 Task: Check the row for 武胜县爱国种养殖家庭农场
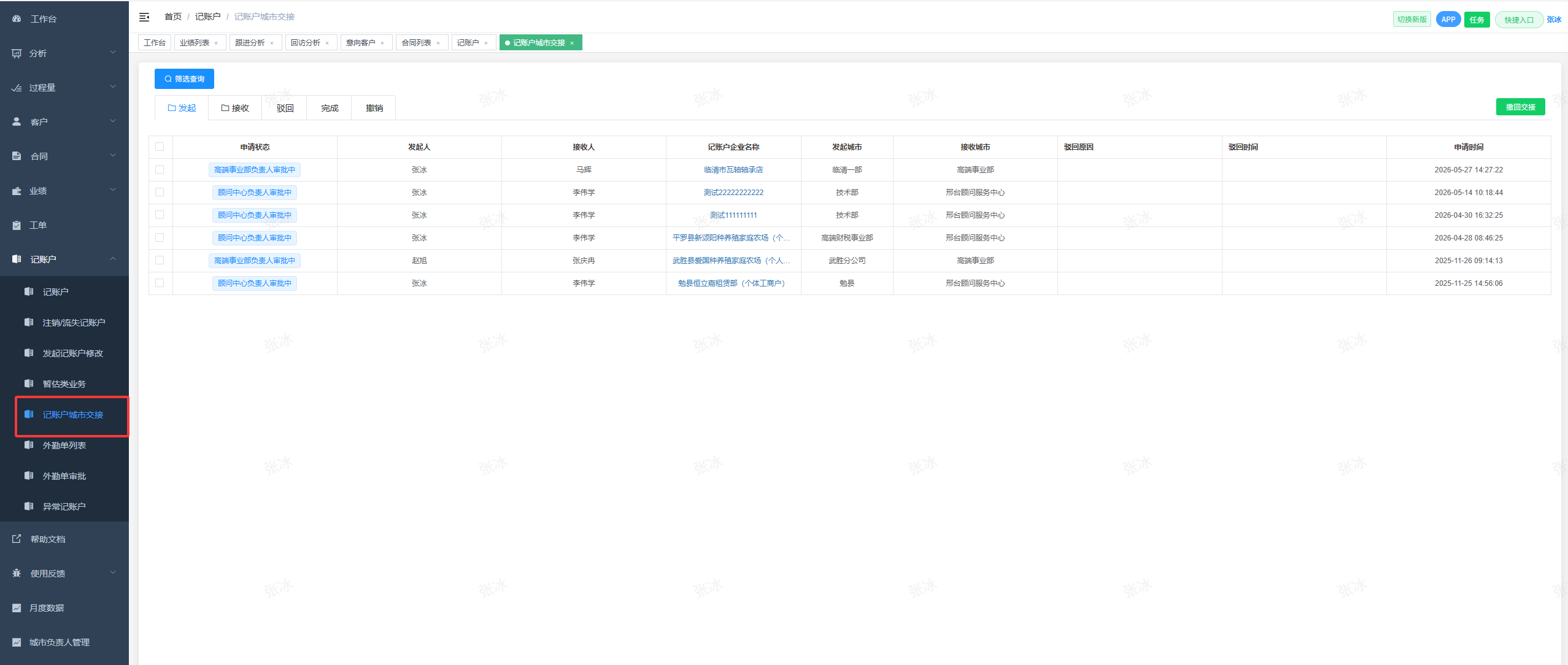pos(160,260)
